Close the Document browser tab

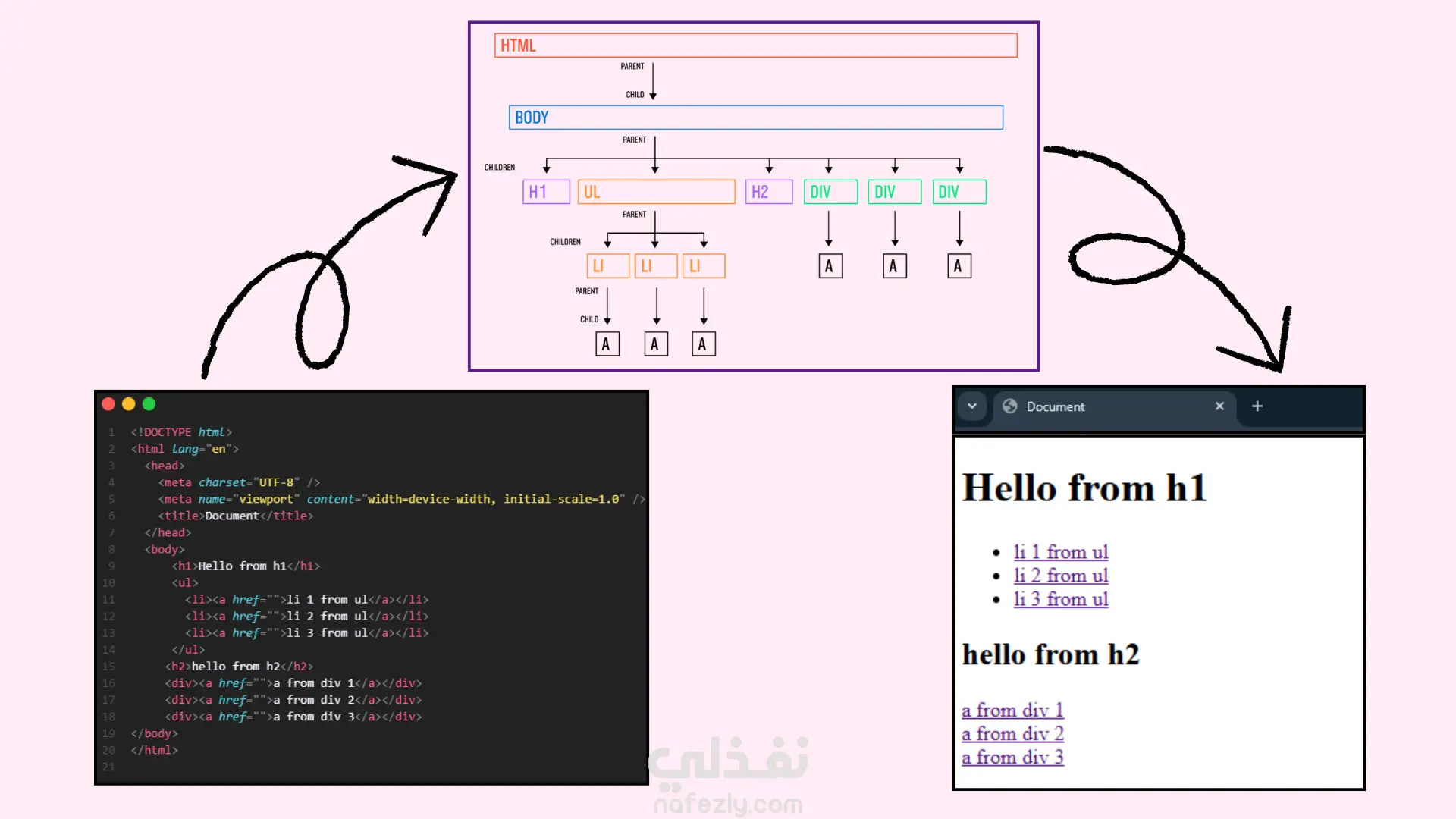click(x=1219, y=406)
